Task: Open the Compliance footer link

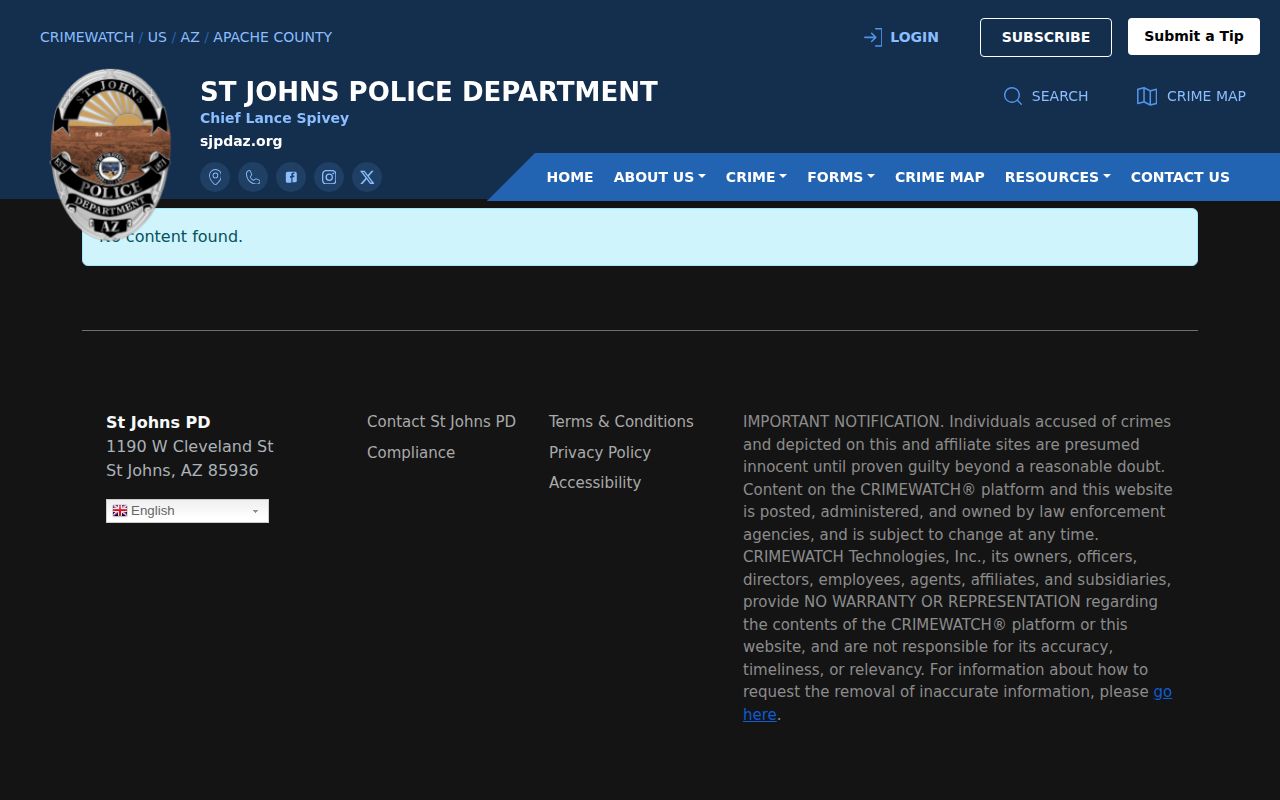Action: point(411,452)
